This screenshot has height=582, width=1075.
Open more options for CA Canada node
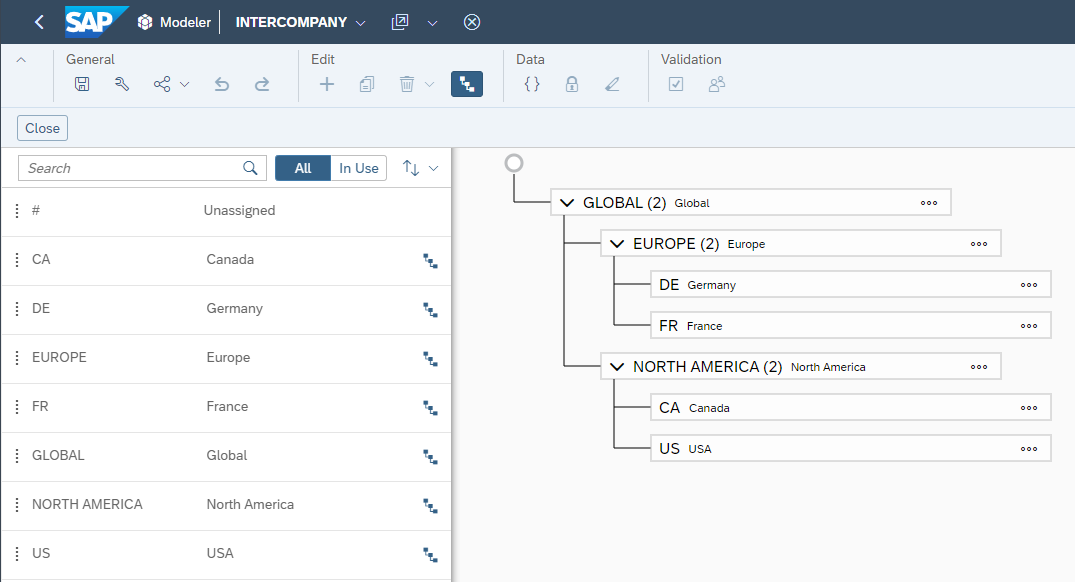1029,408
